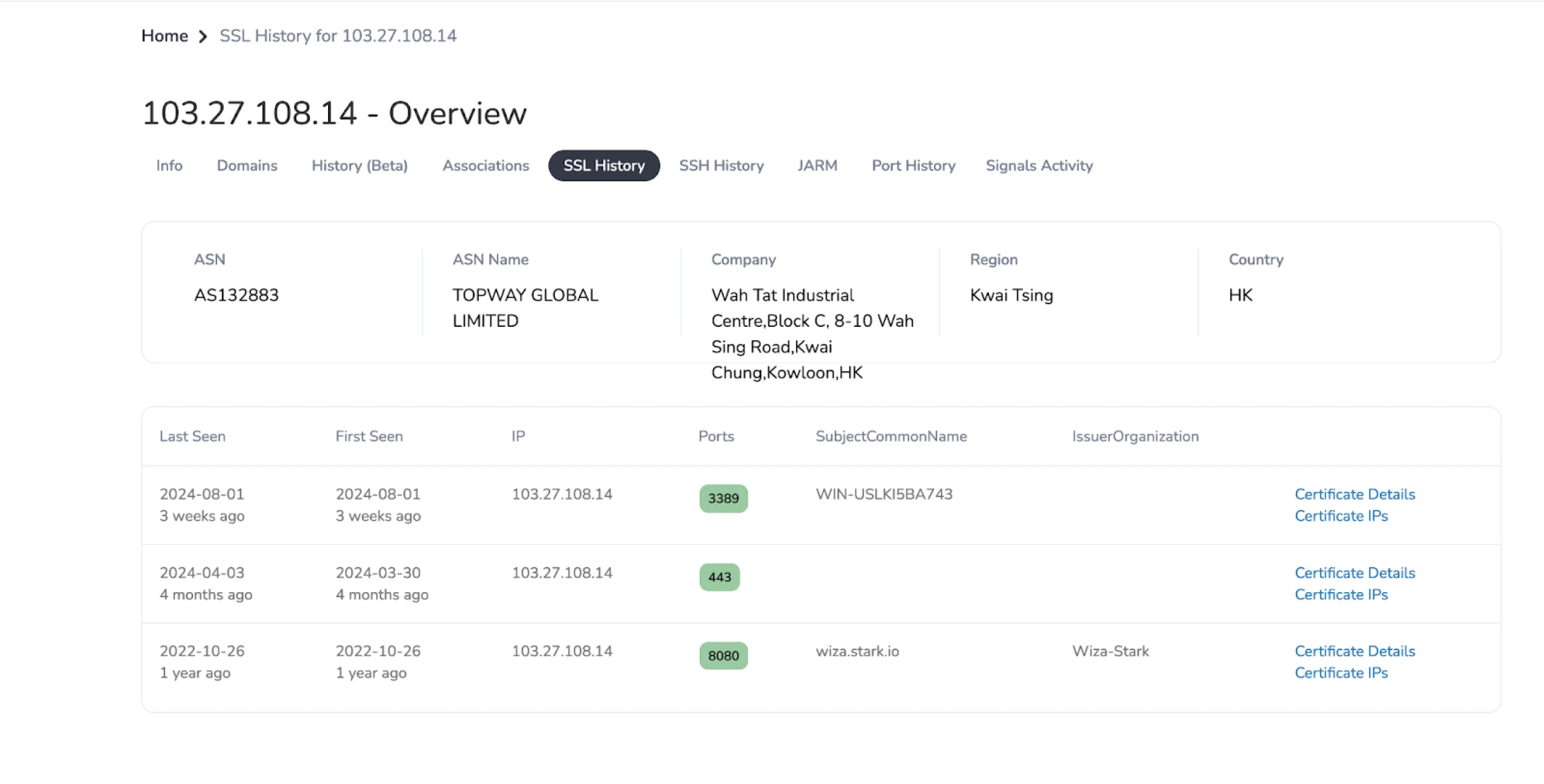Click the IssuerOrganization column header
Viewport: 1544px width, 784px height.
coord(1135,437)
